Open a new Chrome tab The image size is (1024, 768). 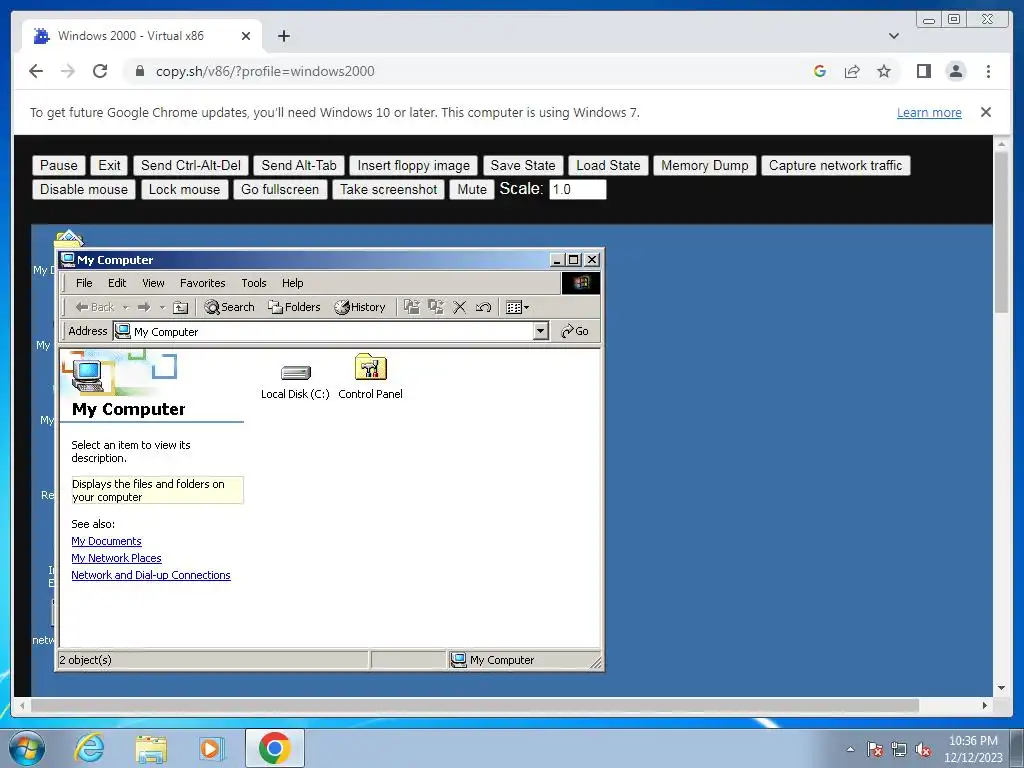pyautogui.click(x=283, y=36)
